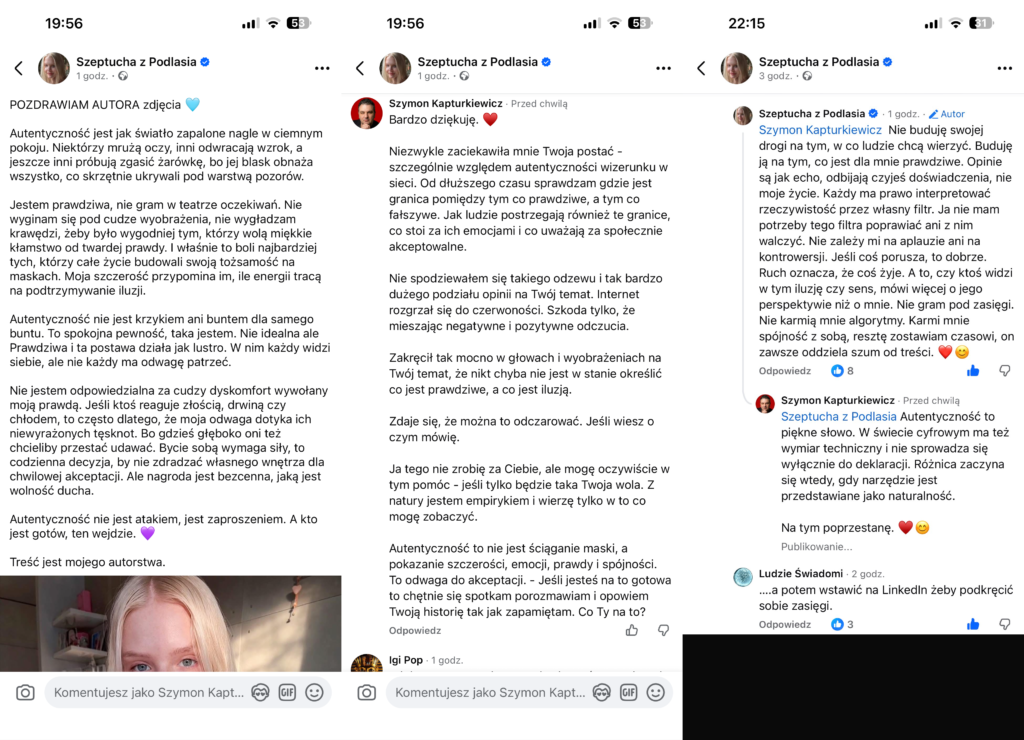The height and width of the screenshot is (740, 1024).
Task: Open the three-dot options in right post header
Action: coord(1004,68)
